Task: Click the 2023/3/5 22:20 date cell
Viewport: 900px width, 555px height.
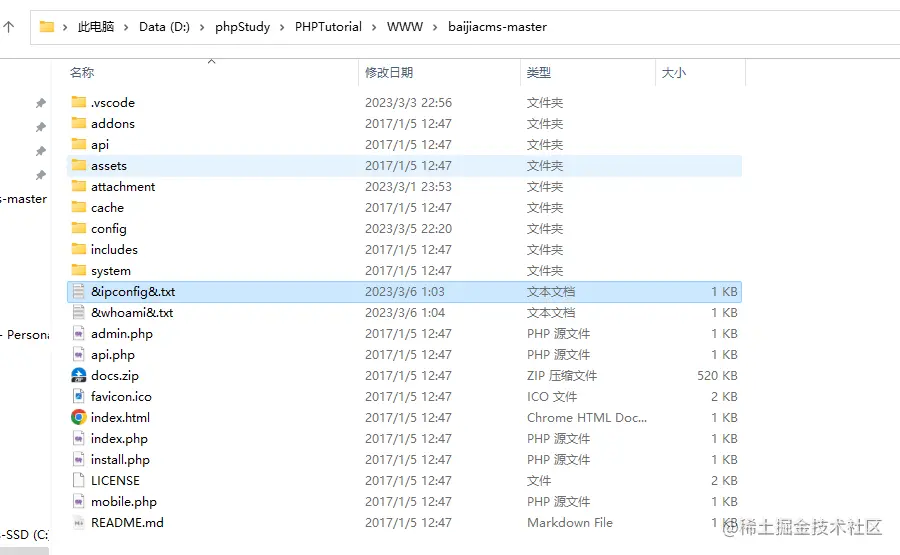Action: click(408, 228)
